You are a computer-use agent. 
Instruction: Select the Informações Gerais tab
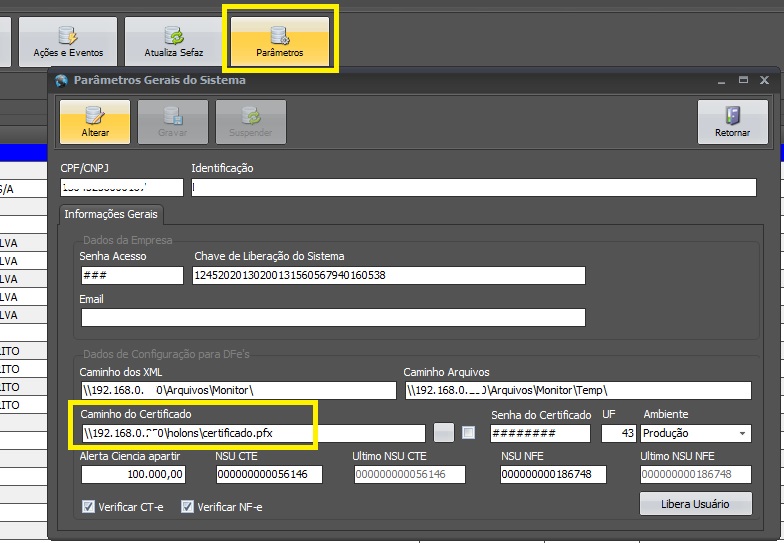tap(111, 214)
